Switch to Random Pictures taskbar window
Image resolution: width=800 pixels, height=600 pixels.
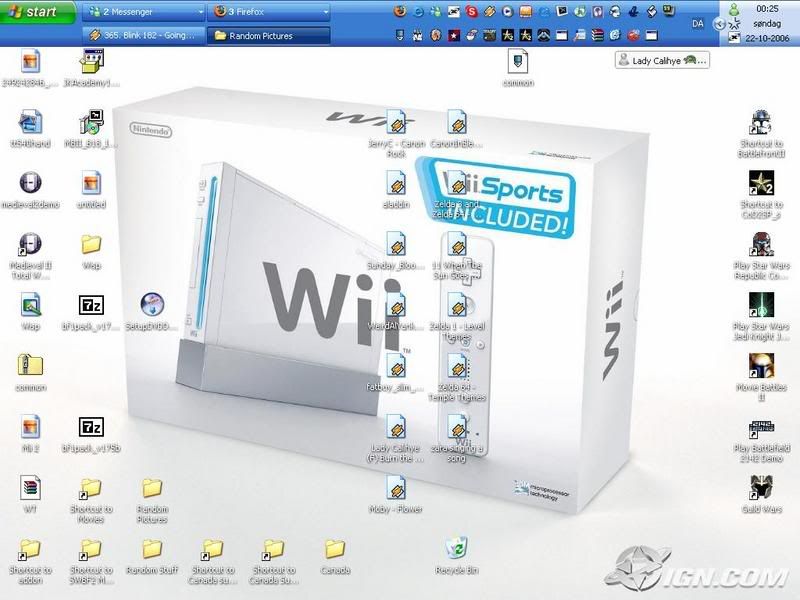tap(269, 36)
